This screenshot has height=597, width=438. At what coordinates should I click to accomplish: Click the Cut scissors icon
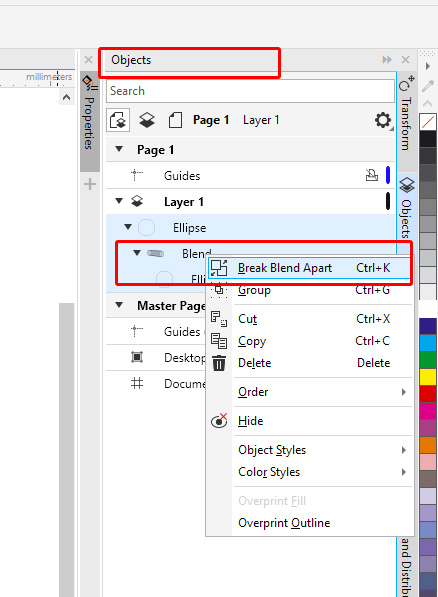tap(219, 319)
